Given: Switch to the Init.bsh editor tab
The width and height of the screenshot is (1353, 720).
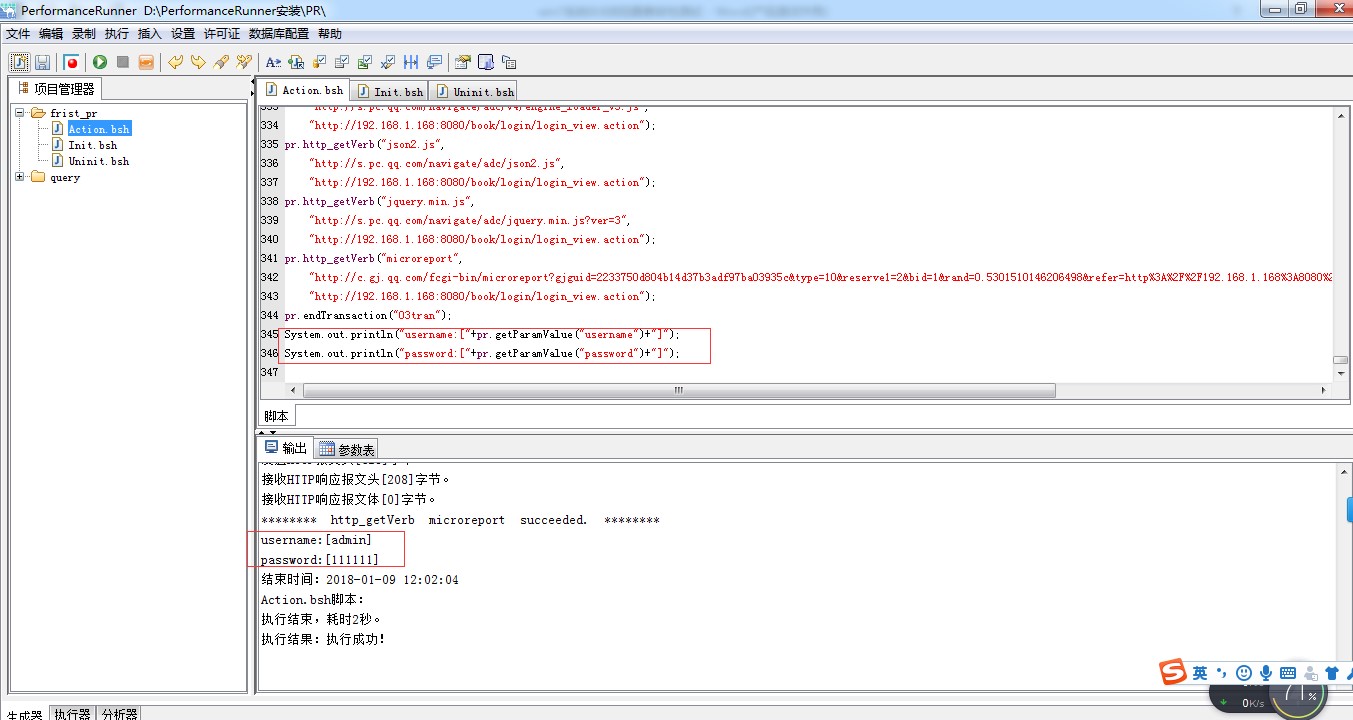Looking at the screenshot, I should click(390, 91).
